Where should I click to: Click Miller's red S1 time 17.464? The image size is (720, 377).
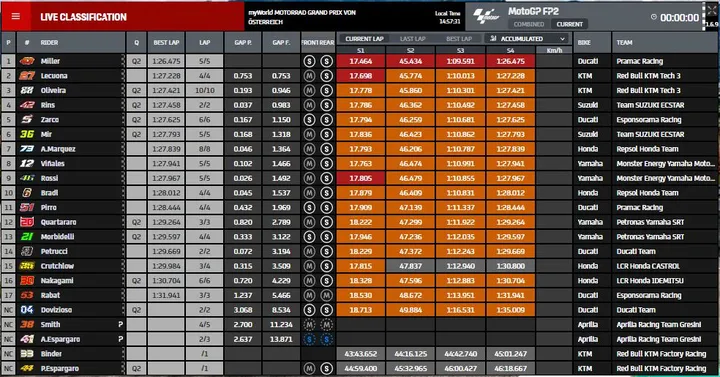(361, 61)
